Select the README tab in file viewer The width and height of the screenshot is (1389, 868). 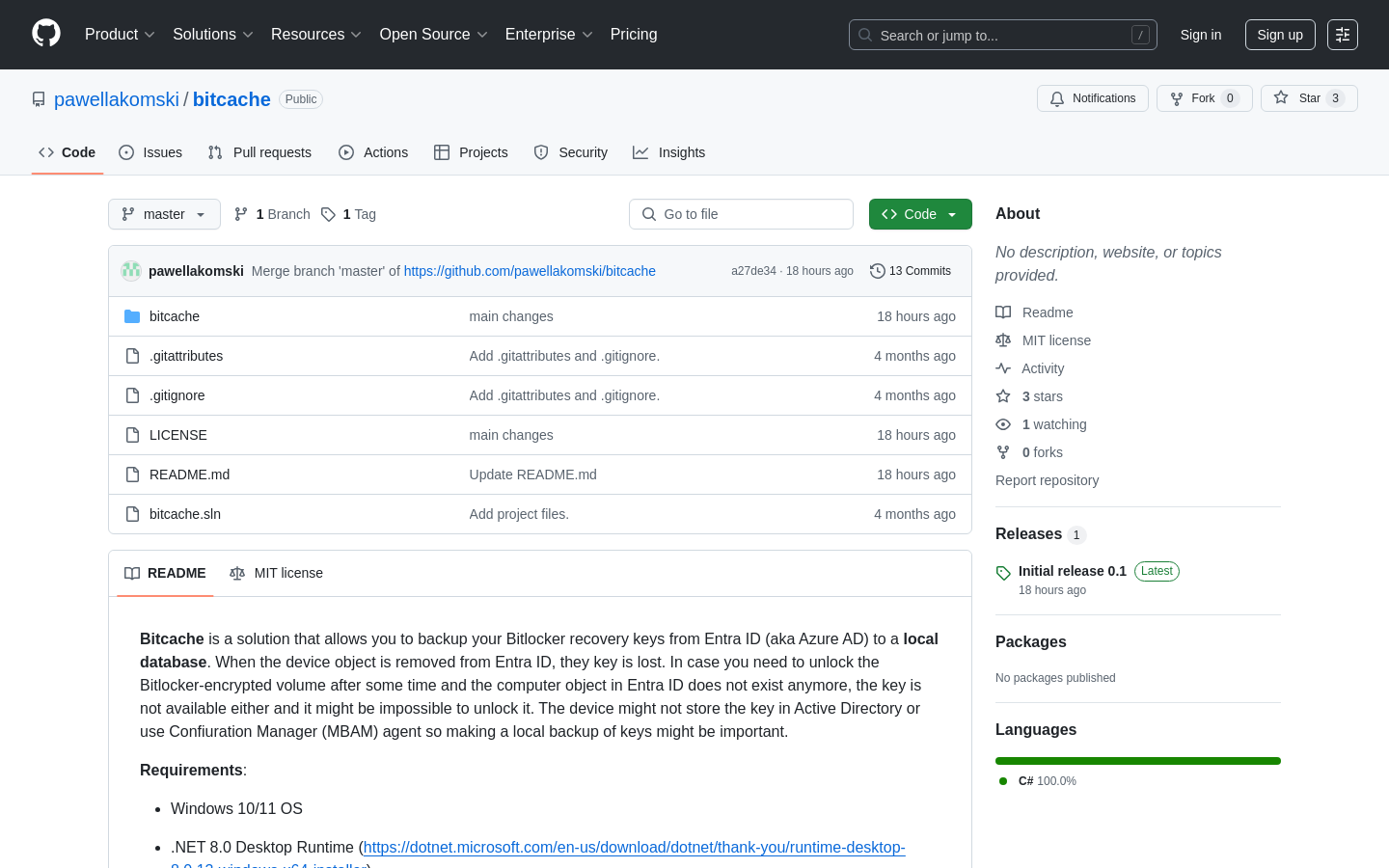pos(165,573)
